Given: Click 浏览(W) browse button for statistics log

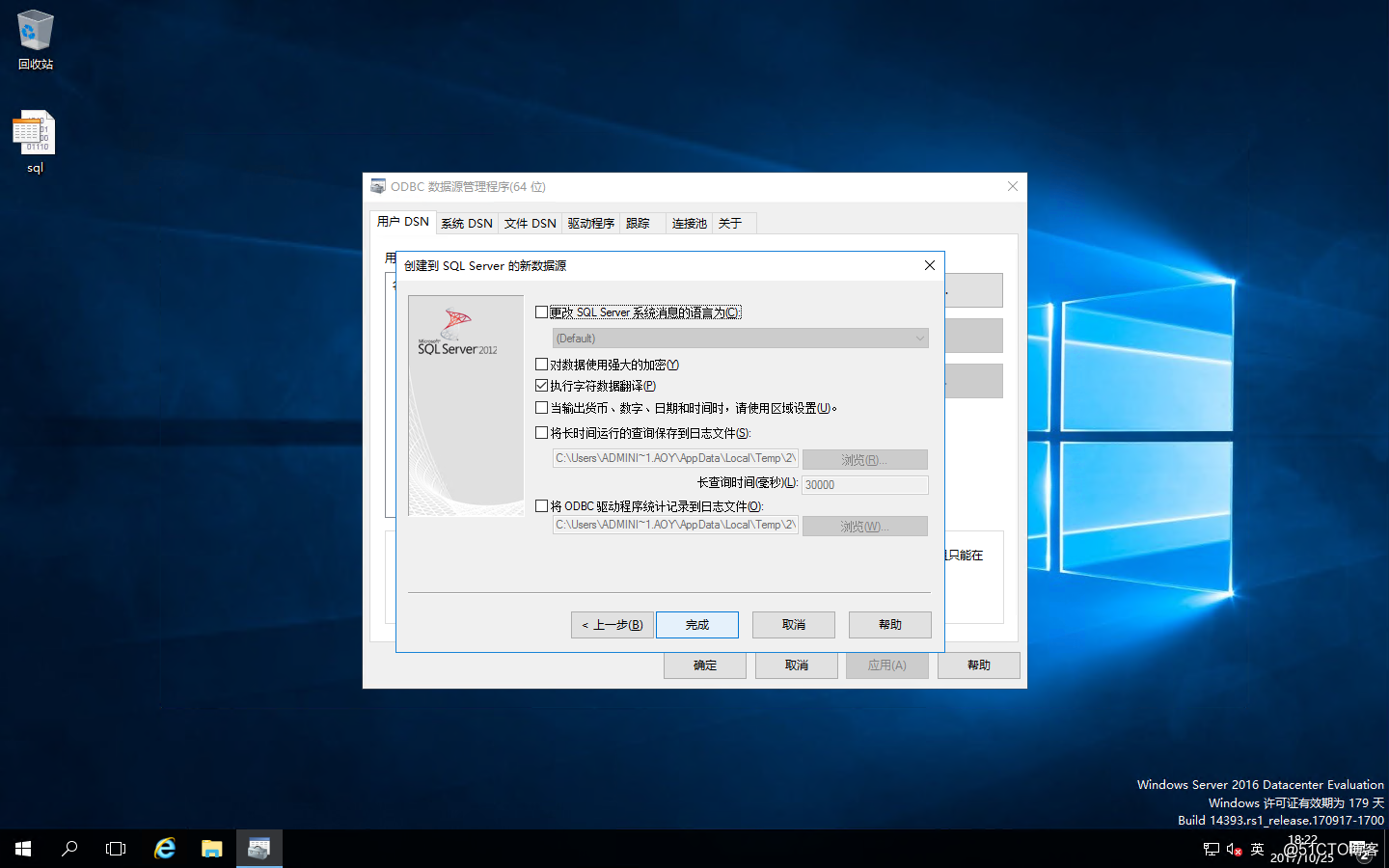Looking at the screenshot, I should click(x=864, y=526).
